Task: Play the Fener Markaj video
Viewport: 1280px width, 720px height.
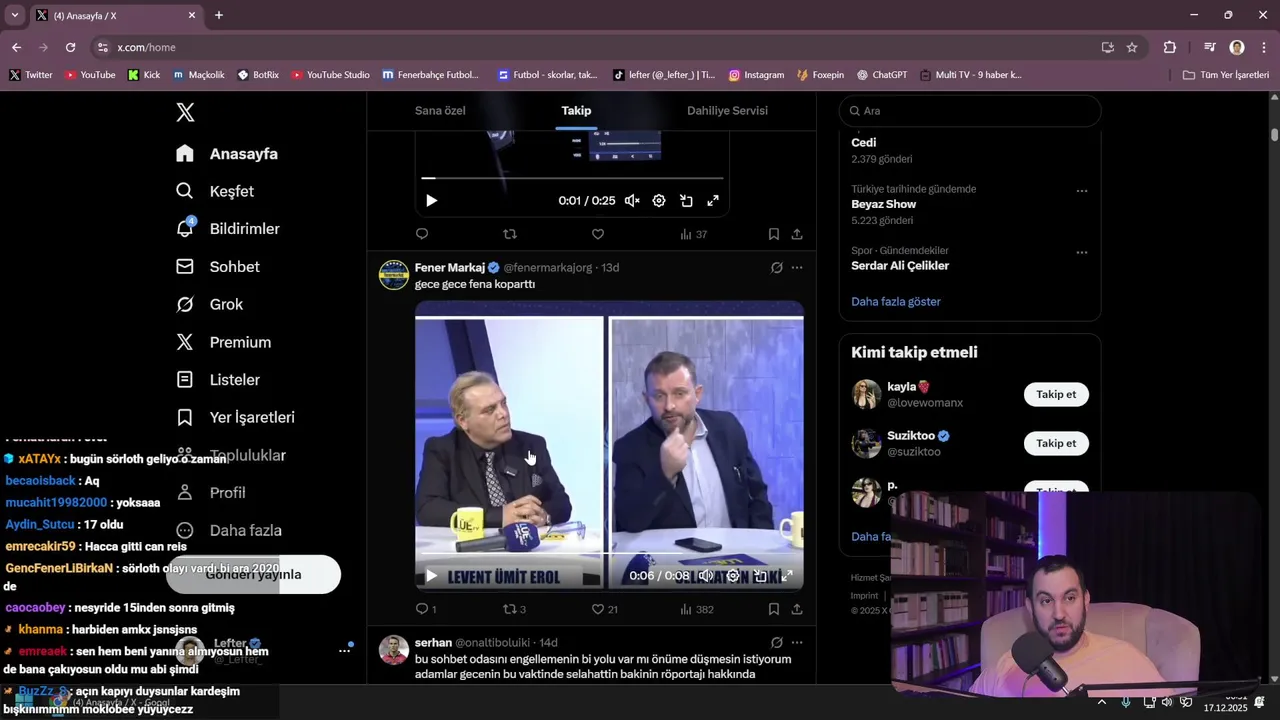Action: pyautogui.click(x=431, y=576)
